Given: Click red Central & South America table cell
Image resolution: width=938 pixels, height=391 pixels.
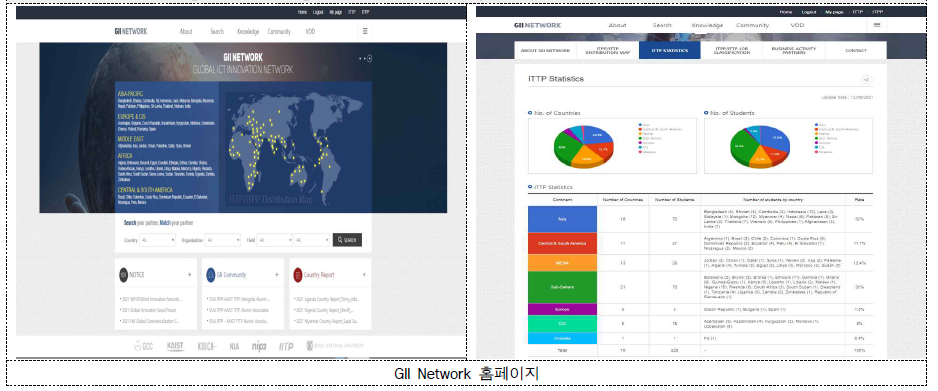Looking at the screenshot, I should [562, 244].
